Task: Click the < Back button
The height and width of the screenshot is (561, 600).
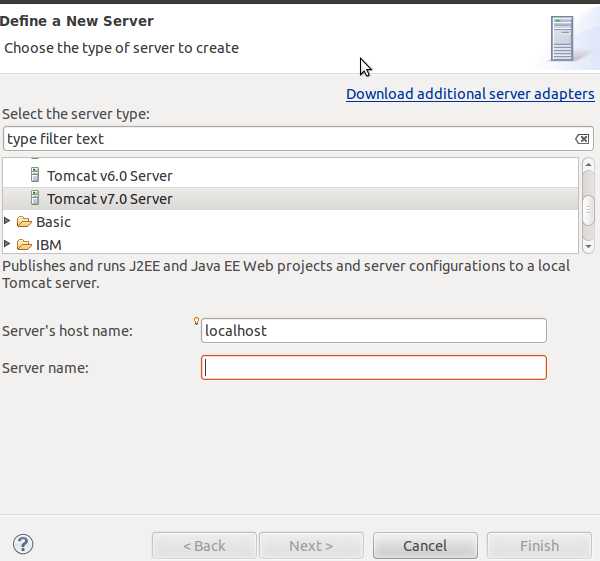Action: tap(204, 545)
